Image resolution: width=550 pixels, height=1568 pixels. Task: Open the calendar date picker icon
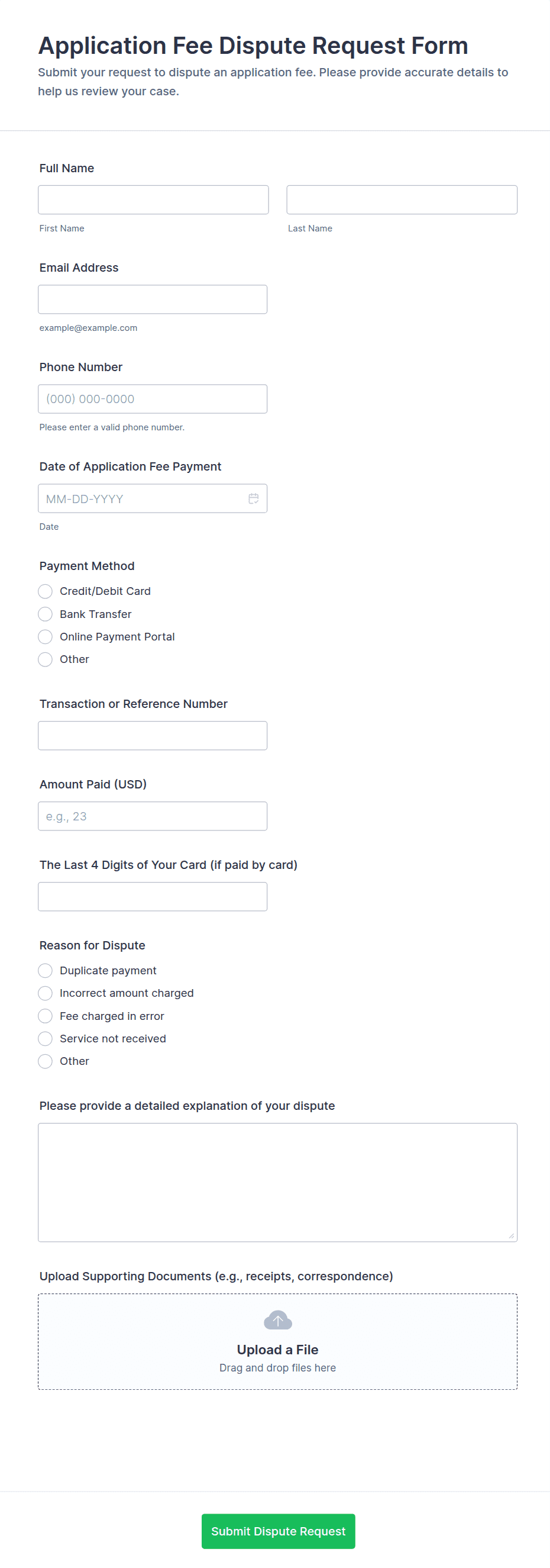pos(254,498)
